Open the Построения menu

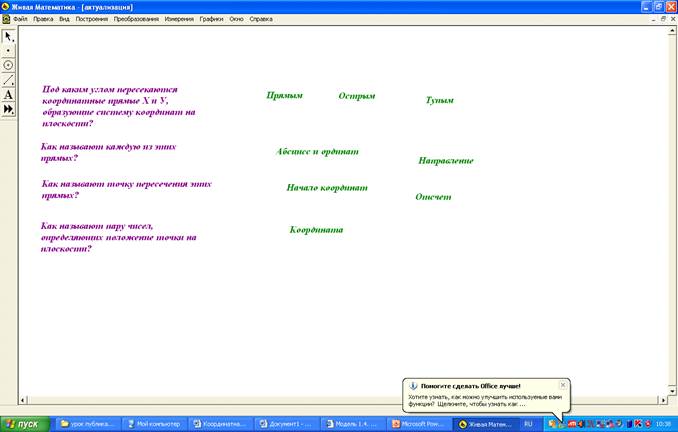pos(92,19)
